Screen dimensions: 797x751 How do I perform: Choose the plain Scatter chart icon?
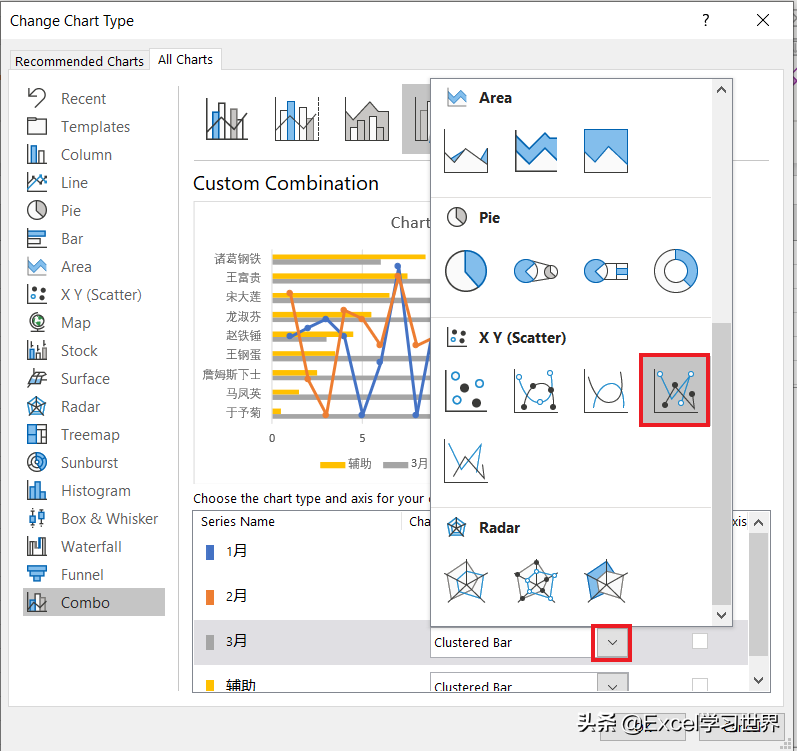coord(466,391)
